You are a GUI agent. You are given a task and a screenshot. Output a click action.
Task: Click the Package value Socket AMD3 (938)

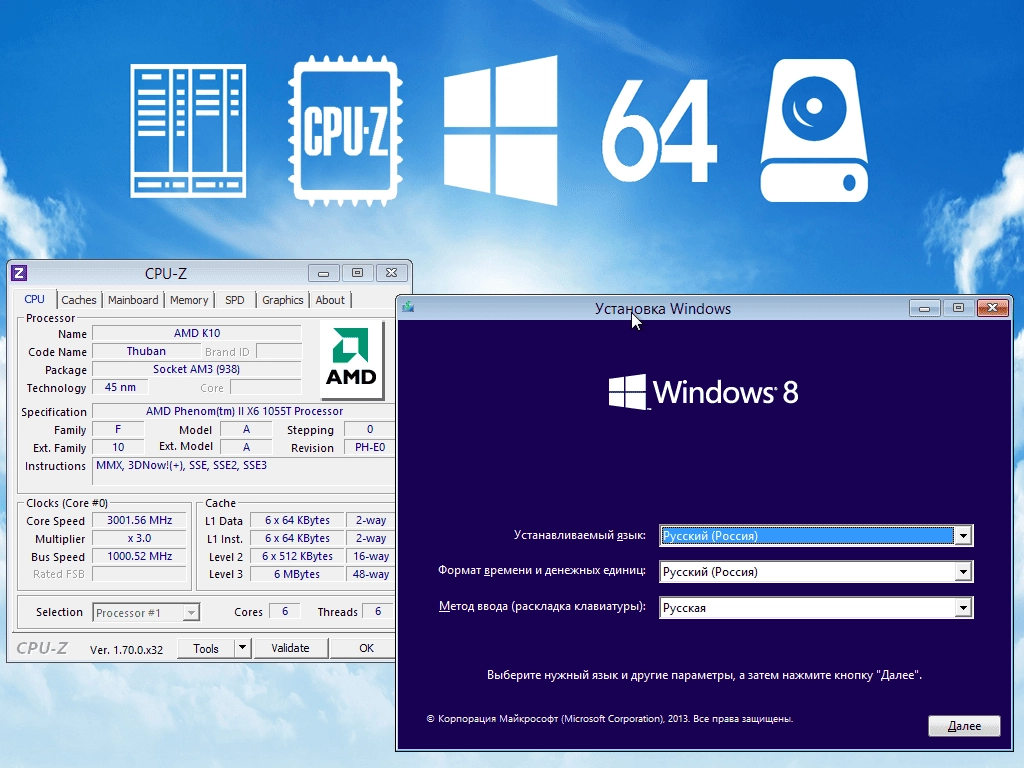click(197, 369)
